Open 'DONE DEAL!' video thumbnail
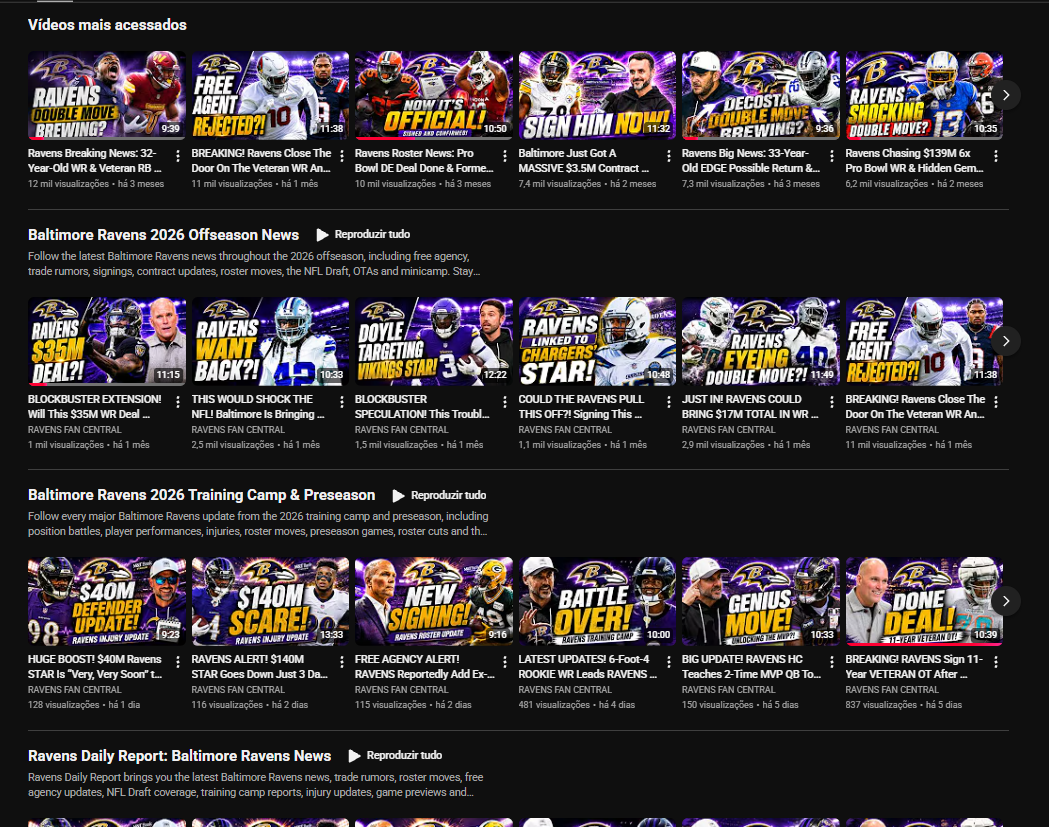The image size is (1049, 827). point(924,602)
